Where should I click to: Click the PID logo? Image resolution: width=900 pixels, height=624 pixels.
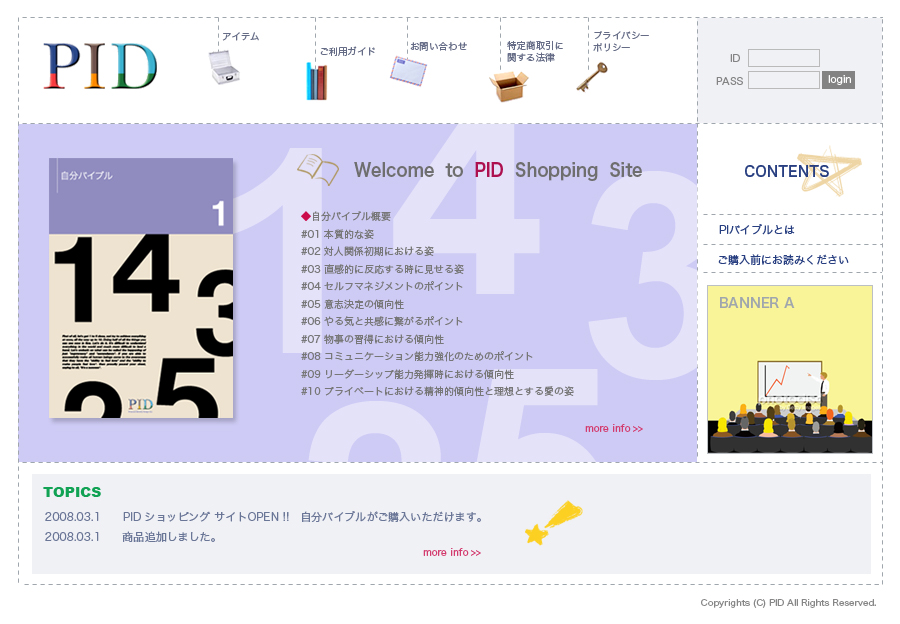pos(100,66)
